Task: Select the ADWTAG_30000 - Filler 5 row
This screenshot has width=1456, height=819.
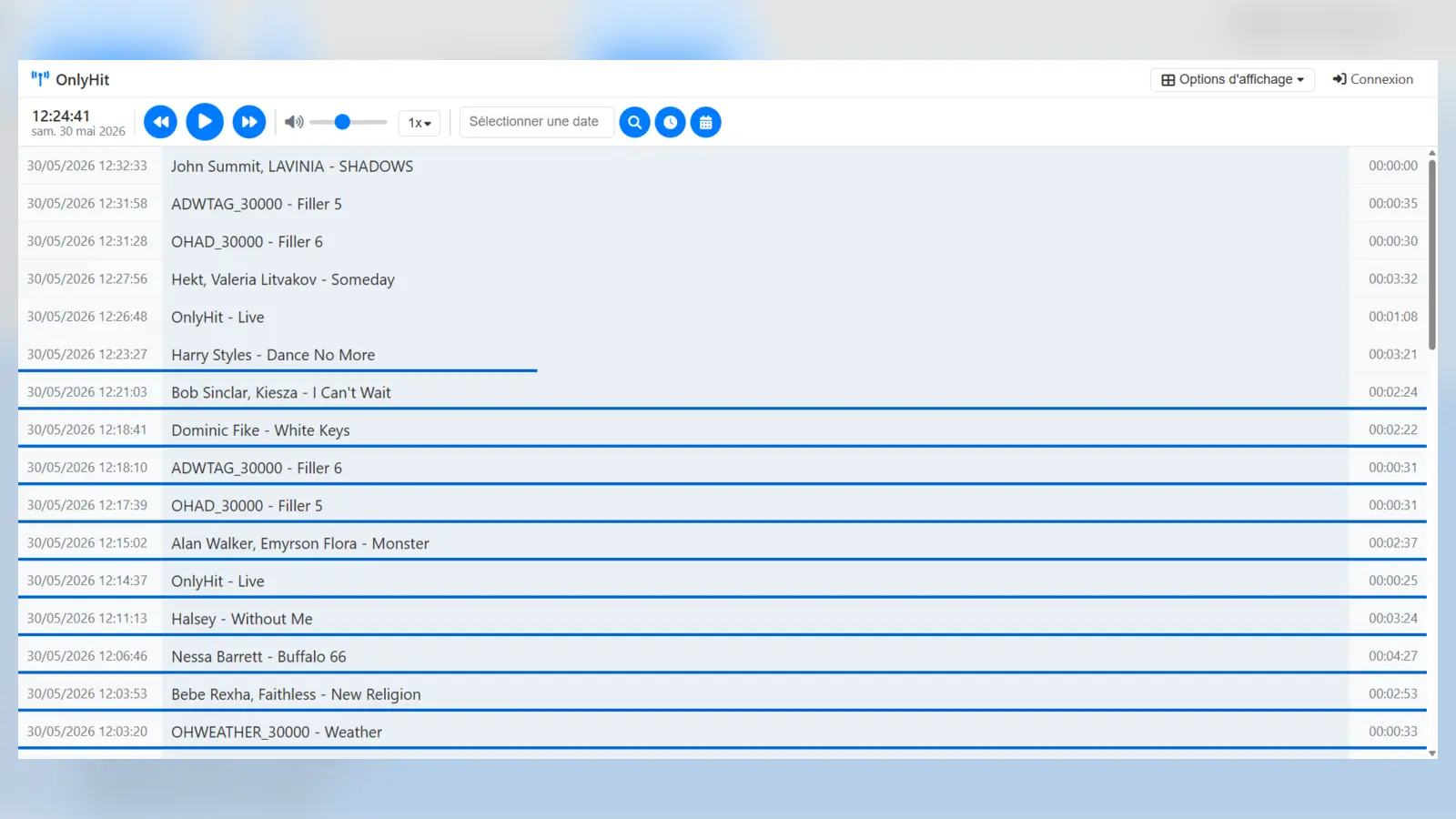Action: 723,204
